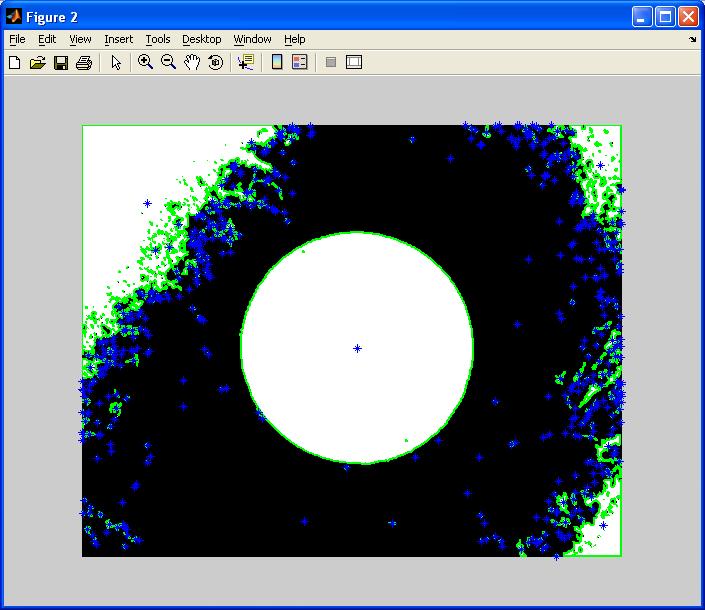Open the File menu
Viewport: 705px width, 610px height.
[x=17, y=39]
